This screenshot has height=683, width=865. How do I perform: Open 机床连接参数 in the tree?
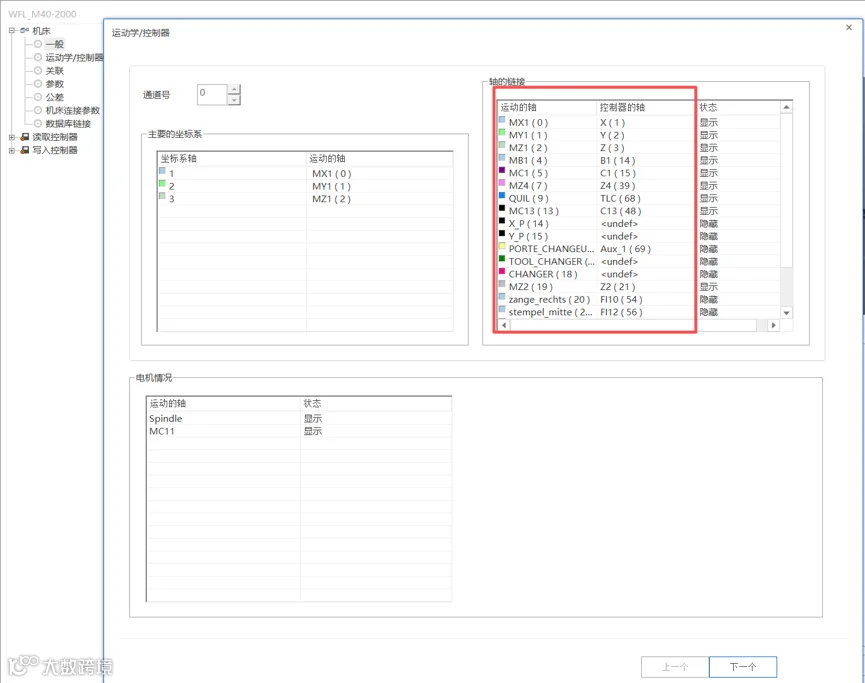(x=72, y=110)
